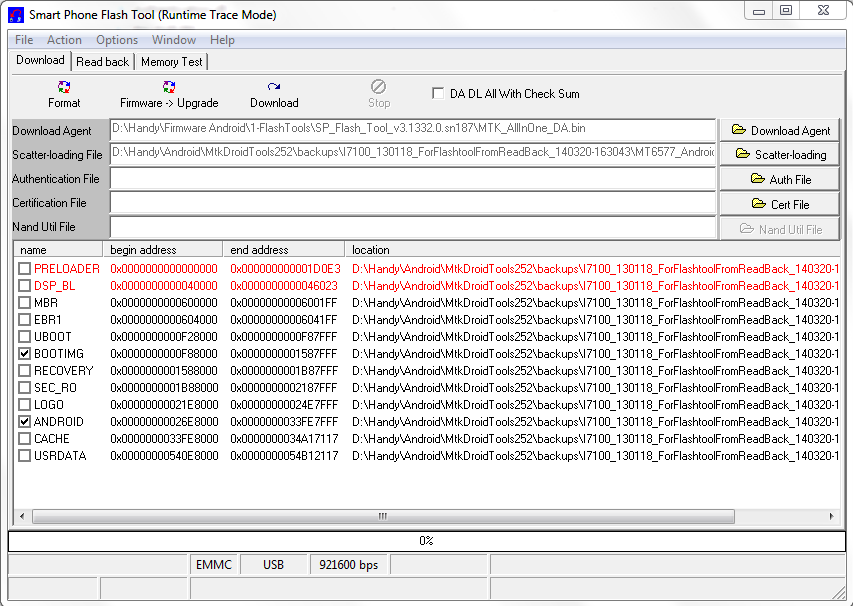The image size is (853, 606).
Task: Click the Nand Util File input field
Action: pyautogui.click(x=413, y=227)
